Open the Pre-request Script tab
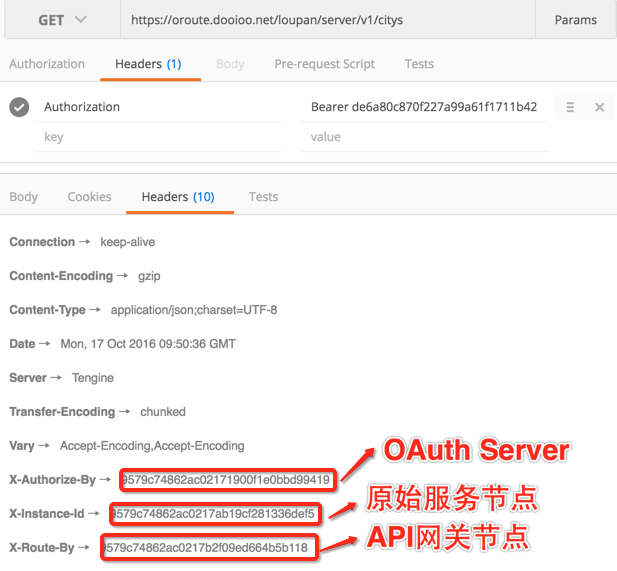This screenshot has width=617, height=571. pos(324,64)
